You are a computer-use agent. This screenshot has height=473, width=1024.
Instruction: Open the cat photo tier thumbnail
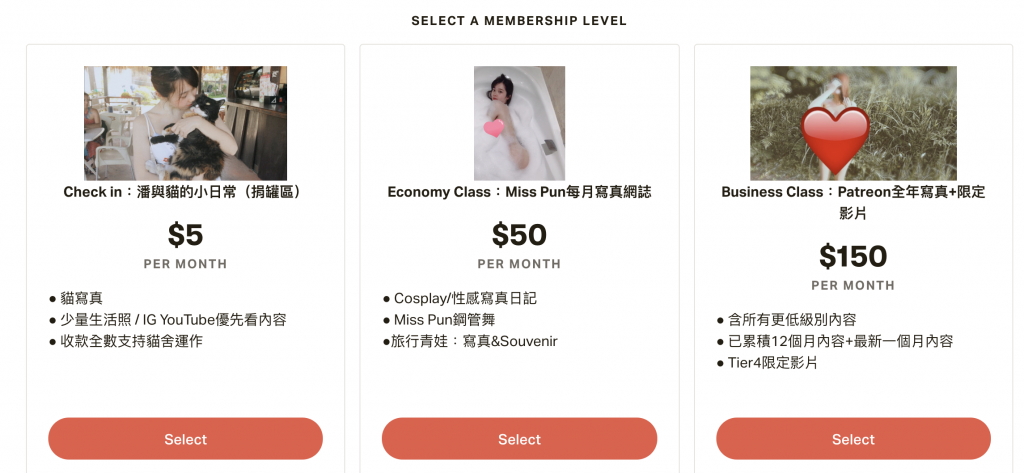click(185, 123)
